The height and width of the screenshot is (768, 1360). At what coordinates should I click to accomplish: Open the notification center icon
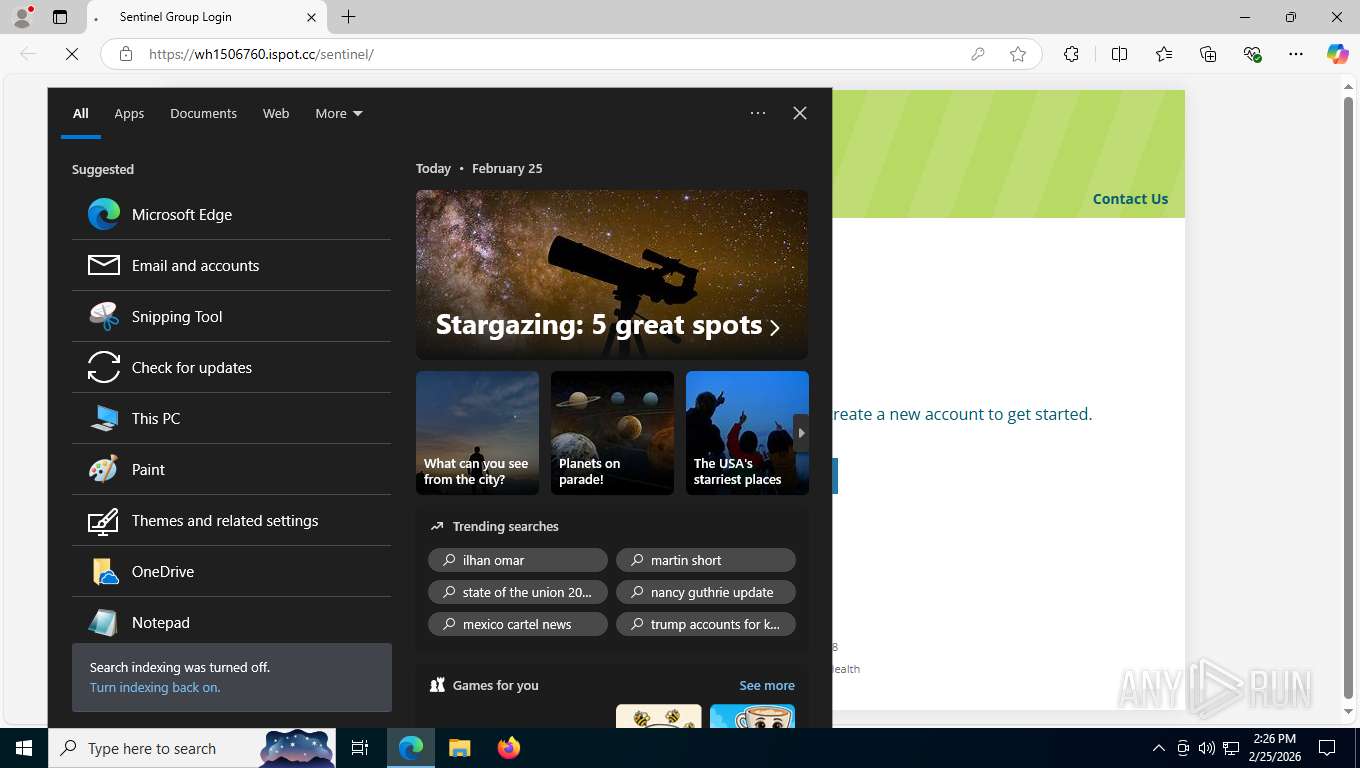point(1327,748)
